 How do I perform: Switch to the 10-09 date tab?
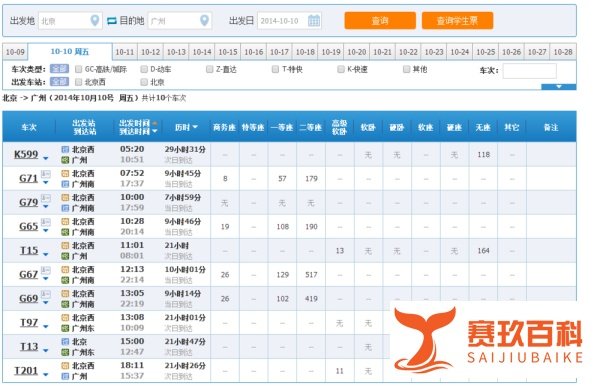(15, 52)
